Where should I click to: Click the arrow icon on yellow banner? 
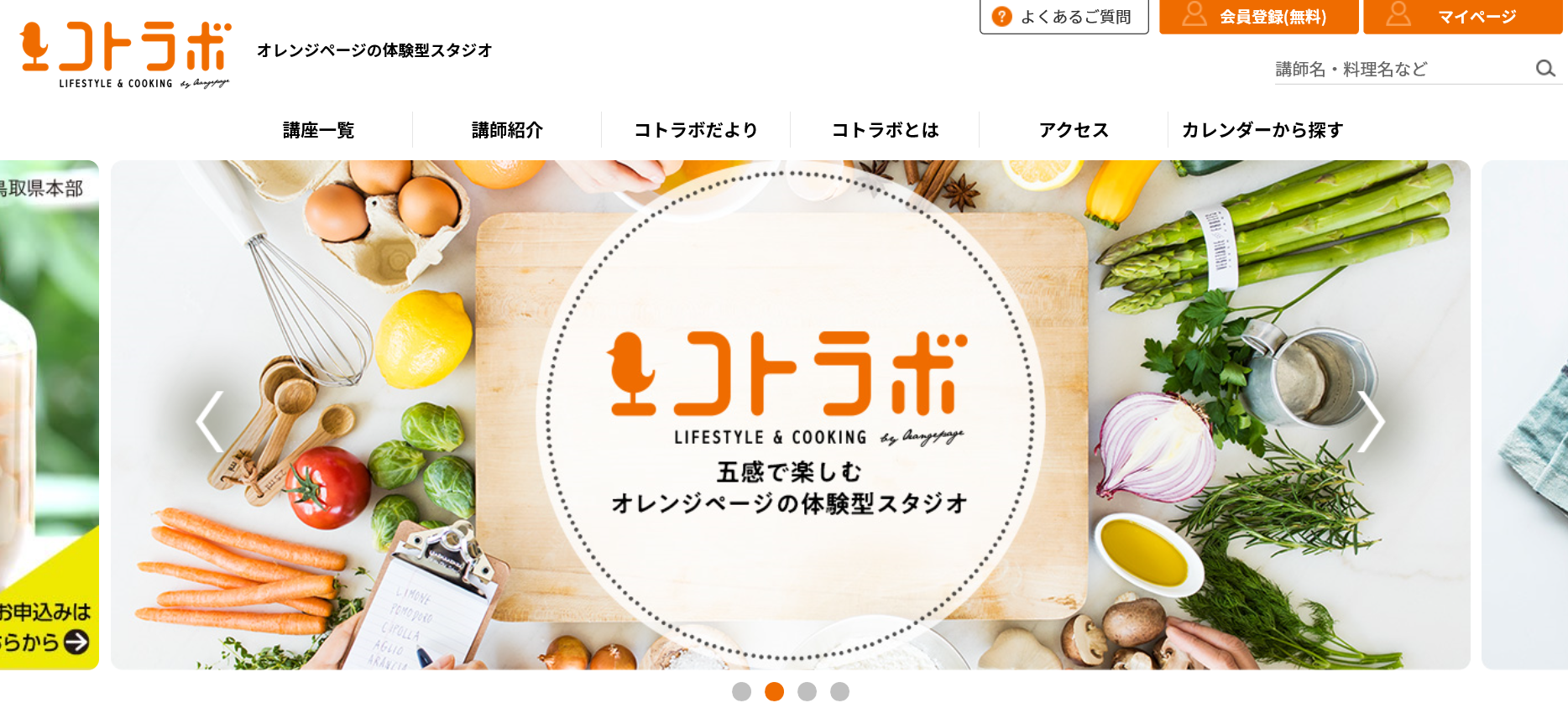(x=76, y=642)
